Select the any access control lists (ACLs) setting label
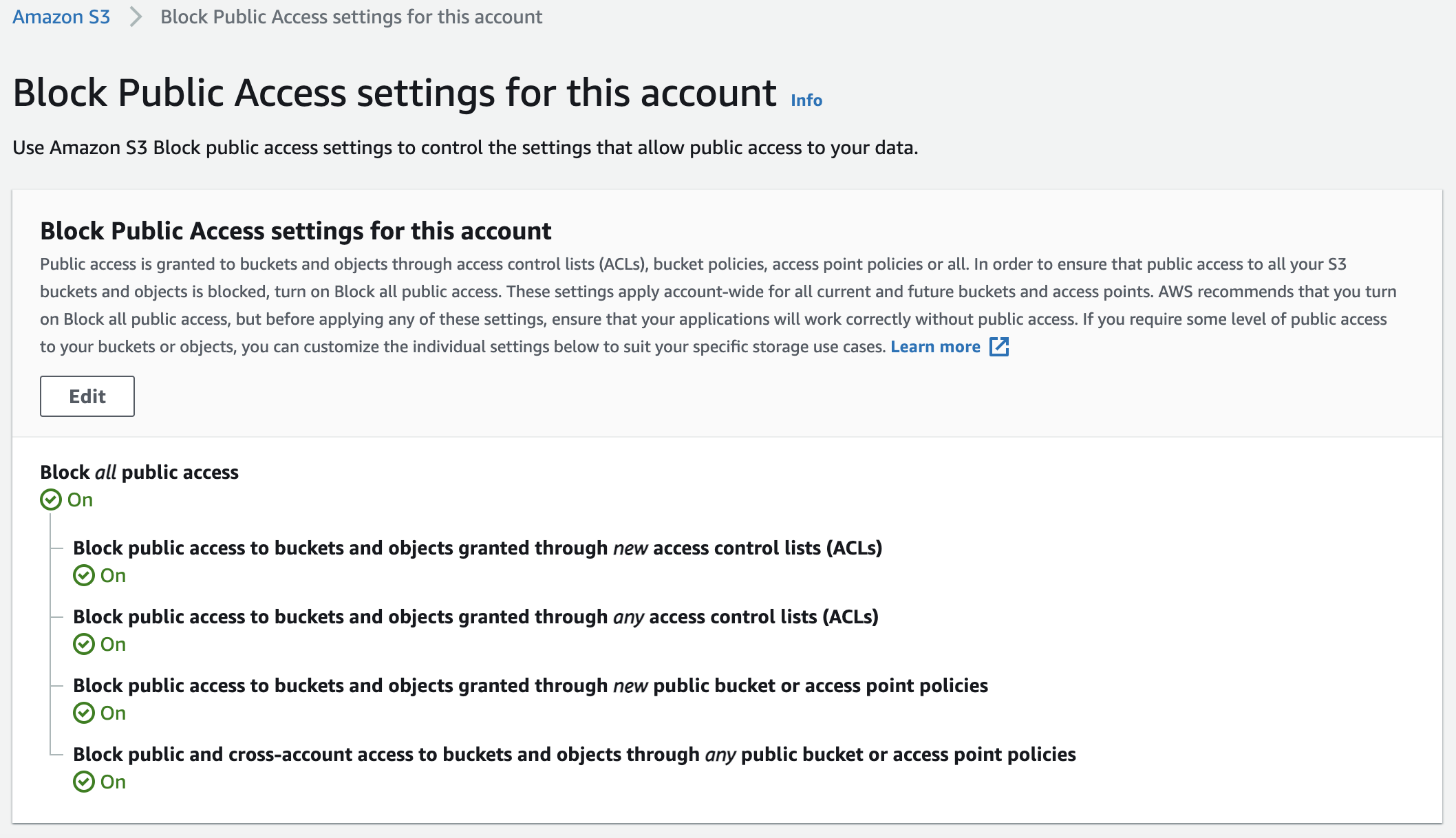1456x838 pixels. click(x=475, y=616)
